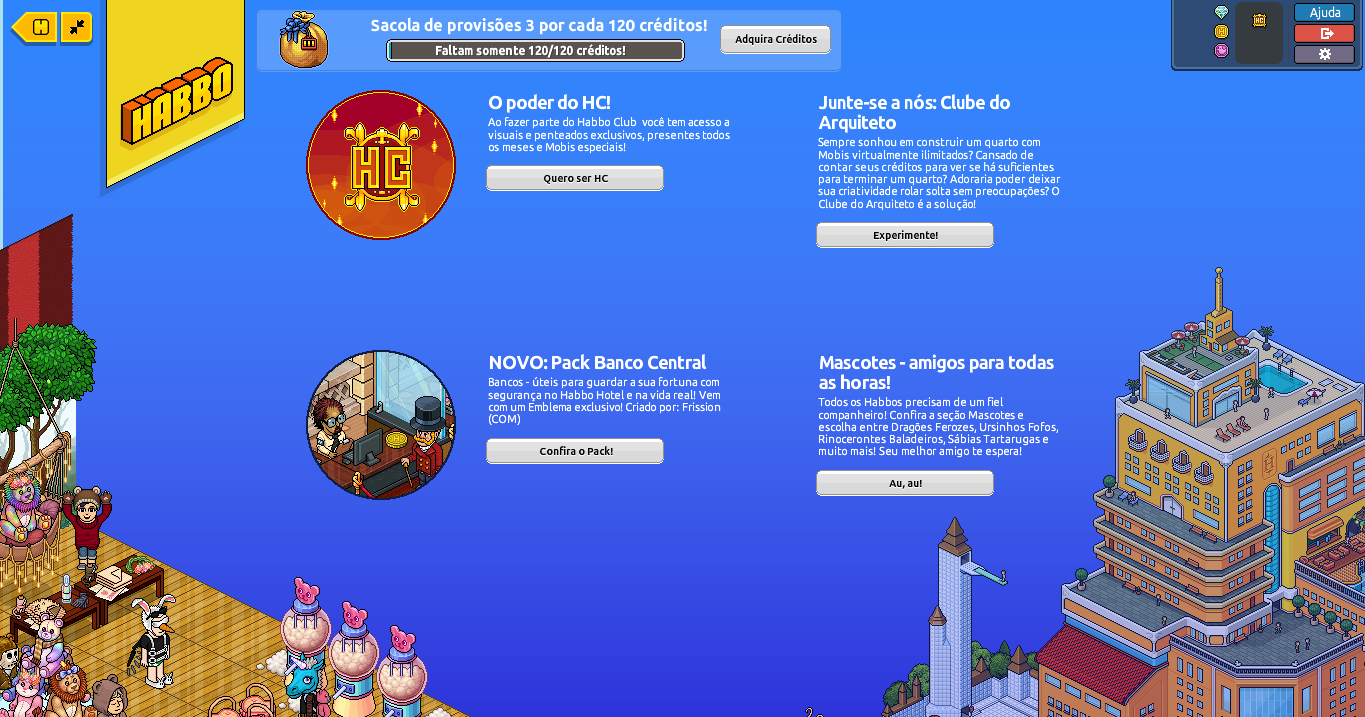Click the "O poder do HC!" heading
The width and height of the screenshot is (1365, 717).
(x=549, y=102)
